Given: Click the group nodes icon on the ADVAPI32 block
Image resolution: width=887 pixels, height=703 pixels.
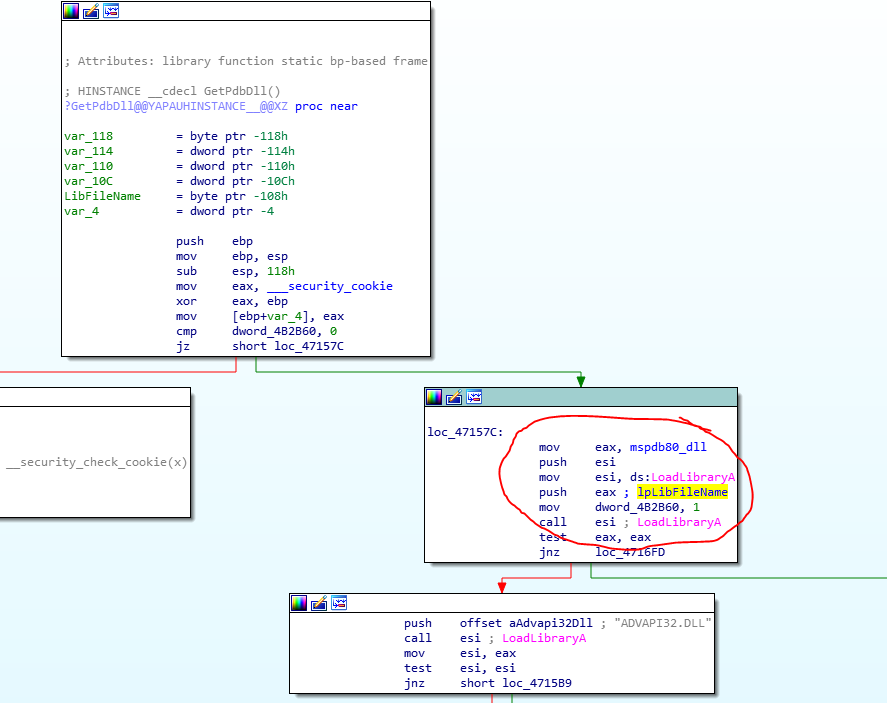Looking at the screenshot, I should (x=338, y=602).
